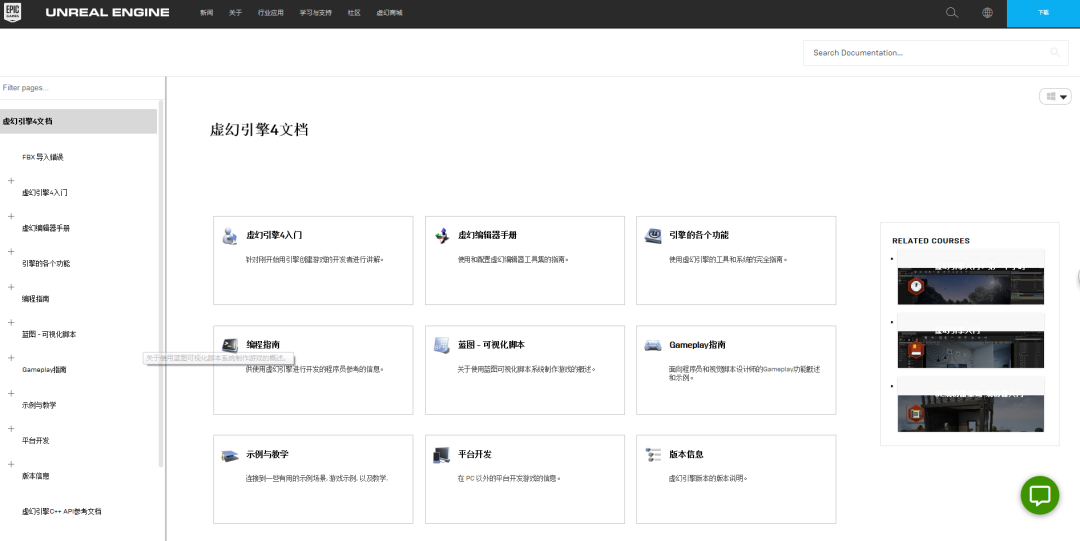
Task: Open the search magnifier in top bar
Action: point(952,12)
